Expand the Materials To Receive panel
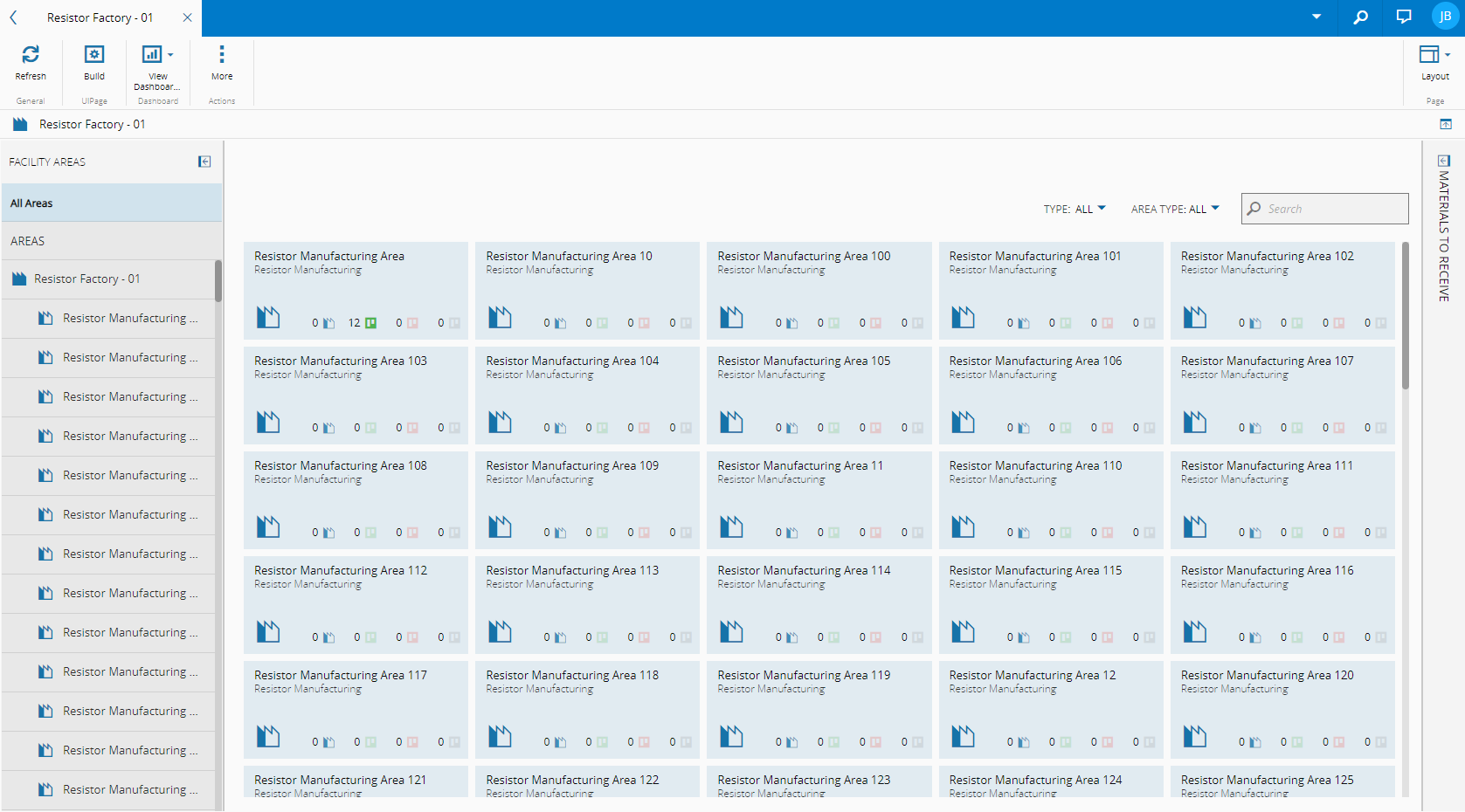 pyautogui.click(x=1444, y=161)
